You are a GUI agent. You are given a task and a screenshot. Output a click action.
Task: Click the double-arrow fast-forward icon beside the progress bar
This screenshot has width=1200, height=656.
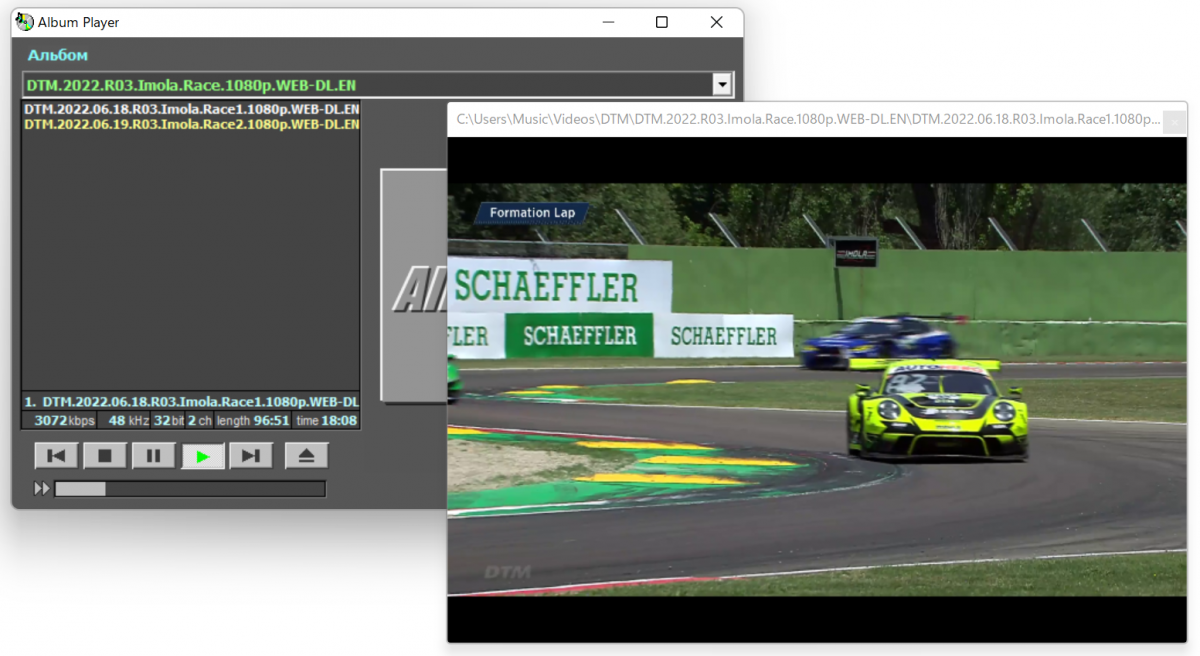(x=41, y=489)
